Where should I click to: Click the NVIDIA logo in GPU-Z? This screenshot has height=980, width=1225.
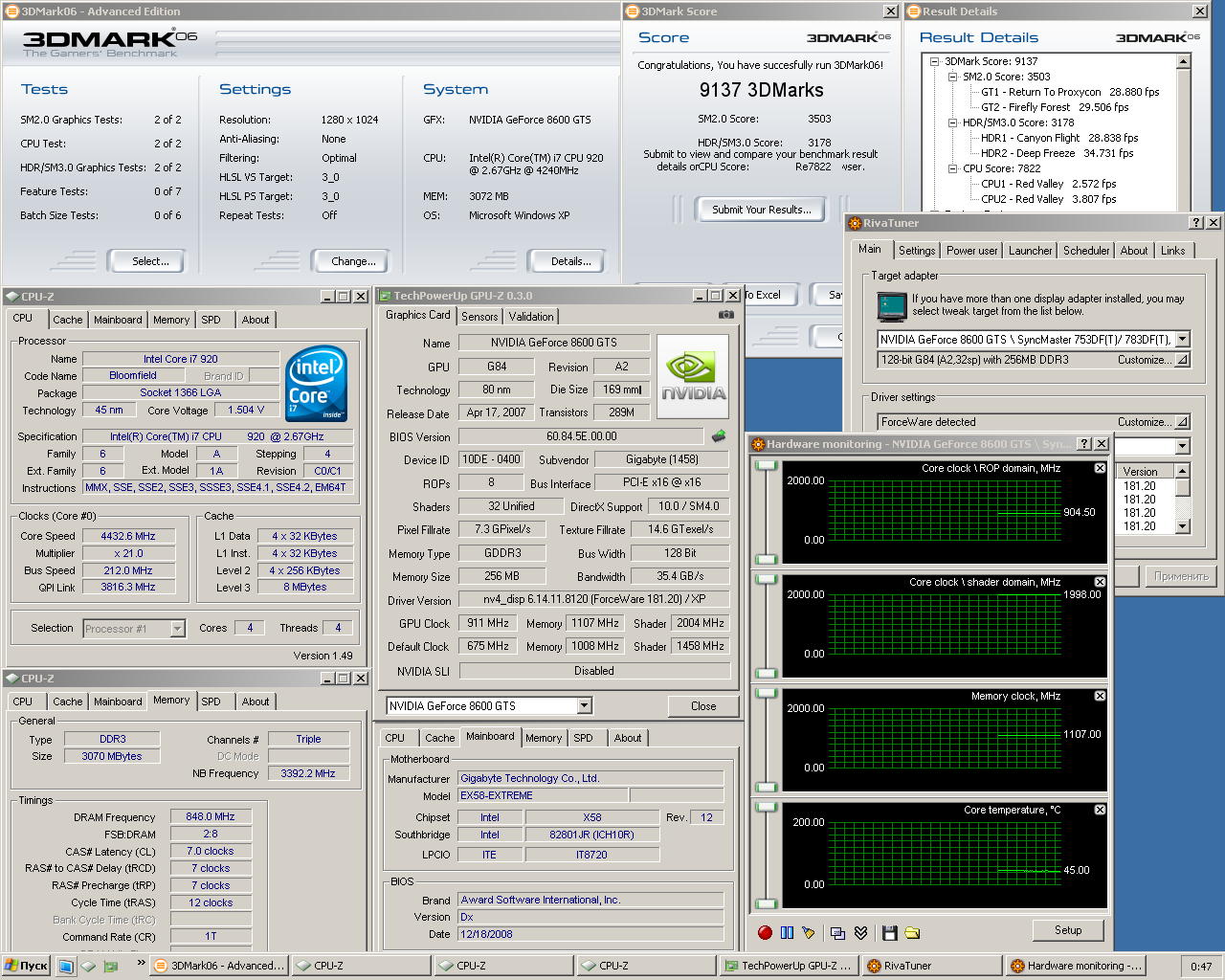694,376
